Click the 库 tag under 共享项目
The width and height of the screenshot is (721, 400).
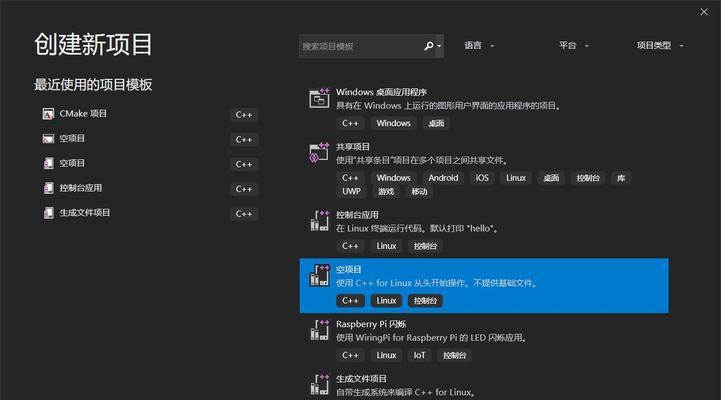pyautogui.click(x=621, y=178)
